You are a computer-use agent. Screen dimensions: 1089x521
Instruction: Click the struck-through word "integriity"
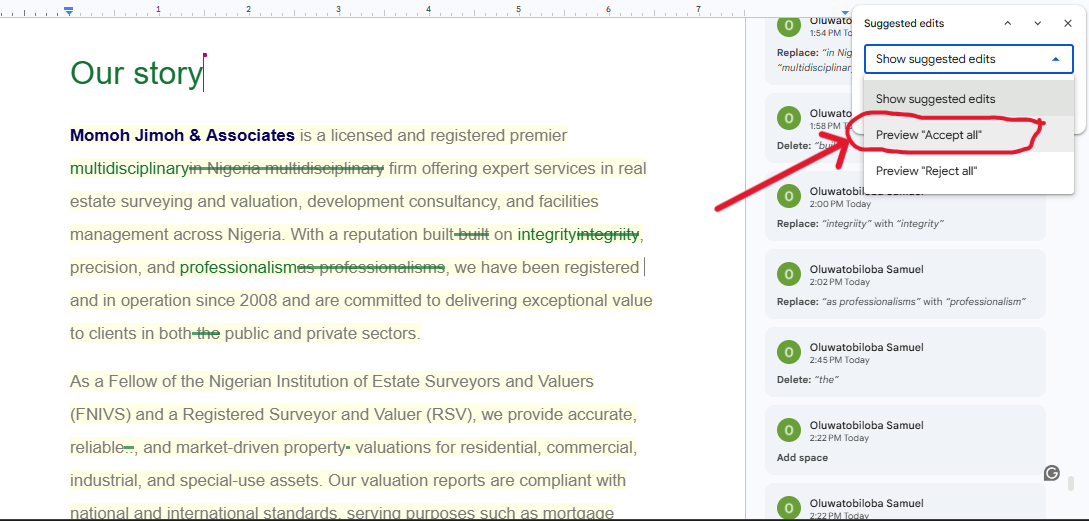tap(608, 235)
